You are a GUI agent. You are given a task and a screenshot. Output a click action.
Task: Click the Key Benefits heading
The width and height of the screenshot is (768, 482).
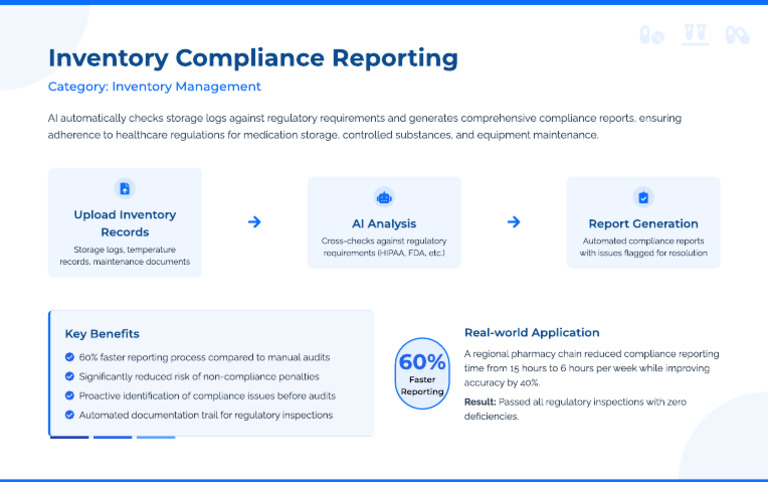[102, 334]
